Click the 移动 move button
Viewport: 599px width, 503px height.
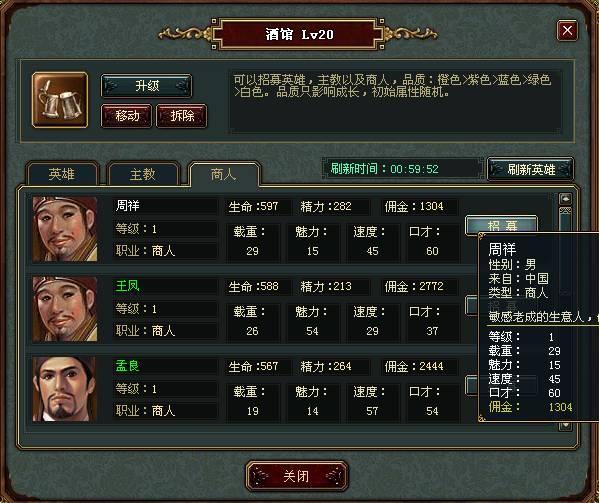point(126,116)
